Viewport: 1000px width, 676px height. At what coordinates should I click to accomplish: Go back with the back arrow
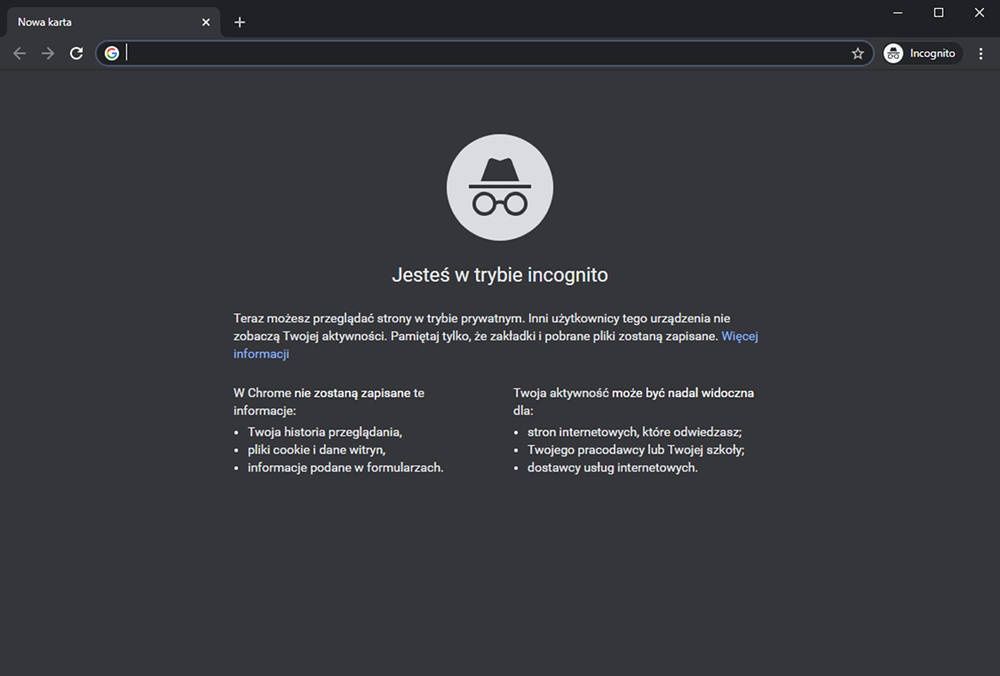[x=20, y=54]
